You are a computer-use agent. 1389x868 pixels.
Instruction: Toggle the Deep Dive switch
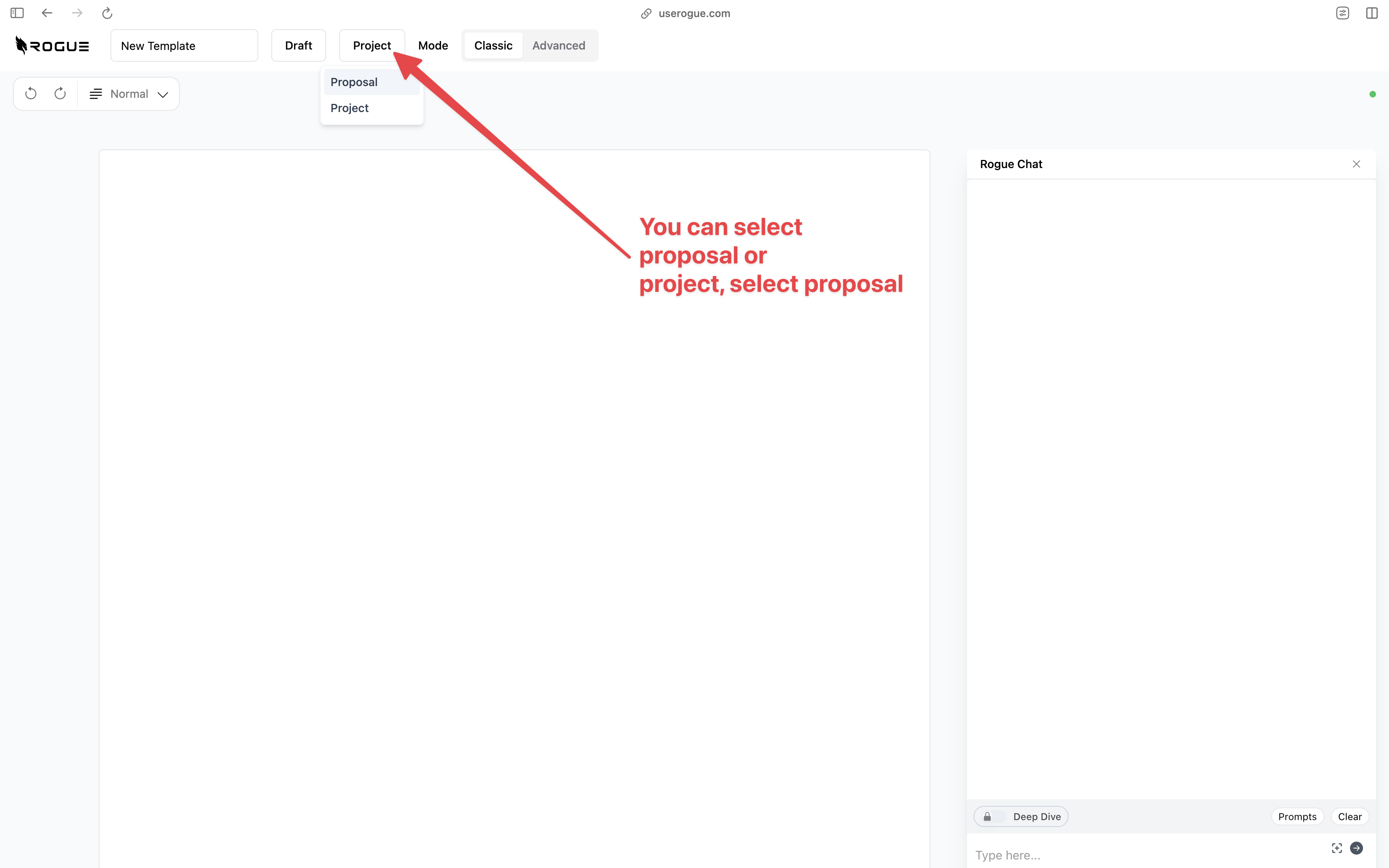[x=993, y=816]
